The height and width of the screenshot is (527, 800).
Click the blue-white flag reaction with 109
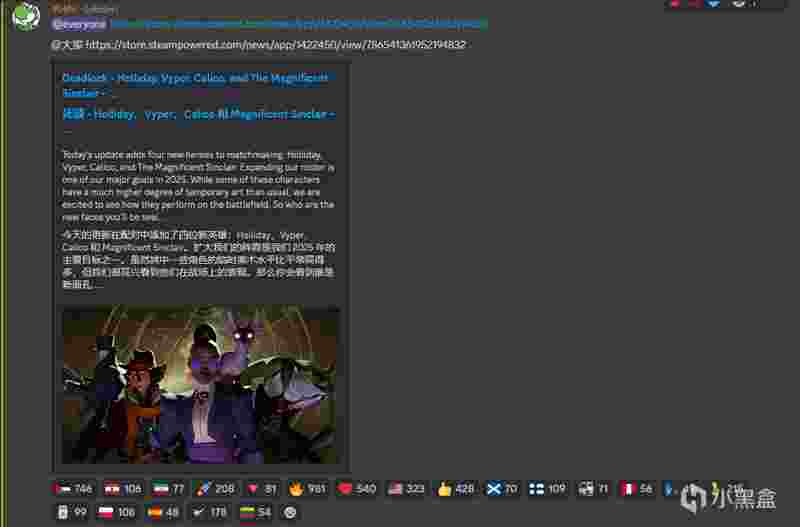547,489
